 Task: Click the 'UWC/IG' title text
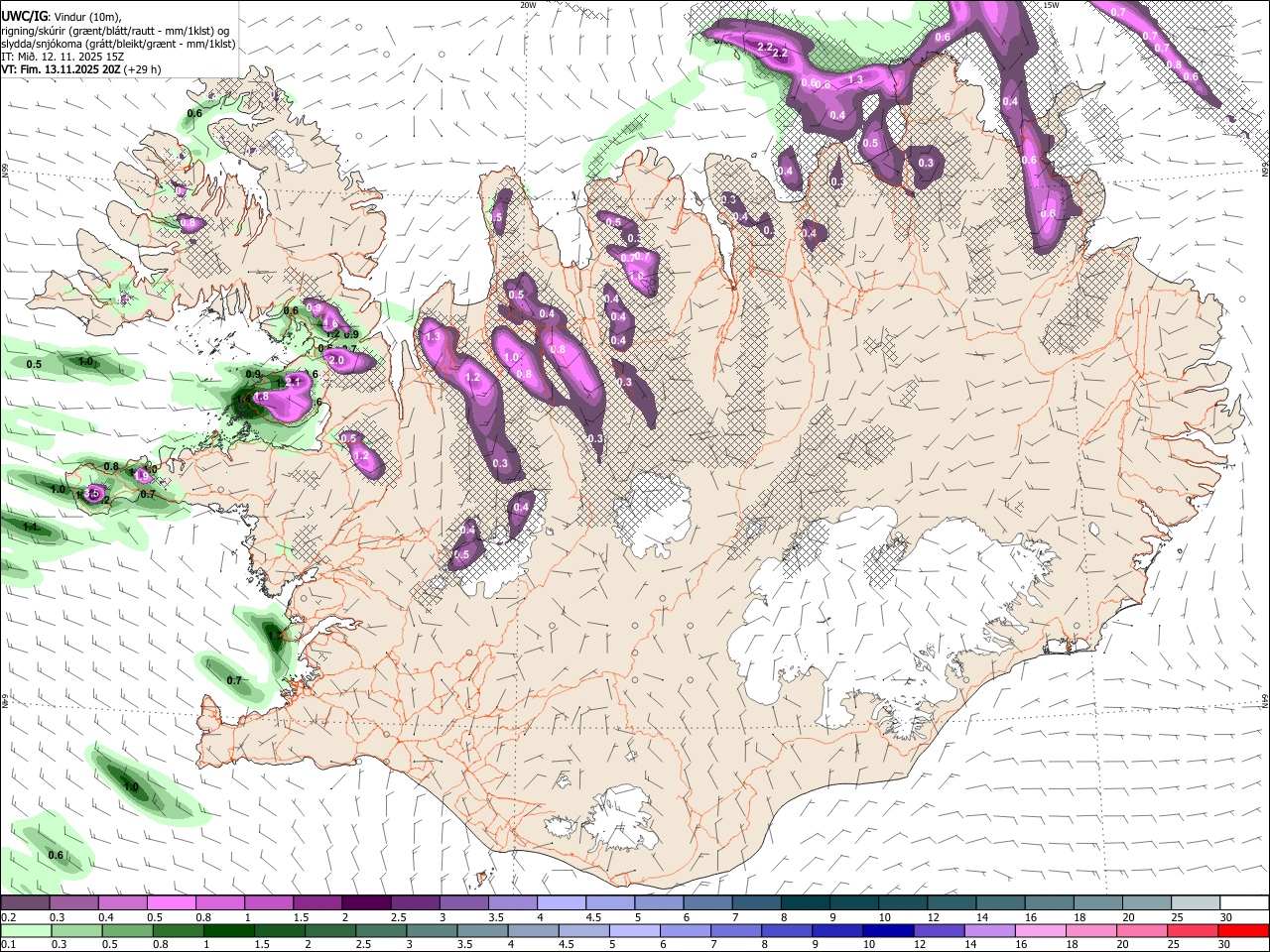pos(23,17)
